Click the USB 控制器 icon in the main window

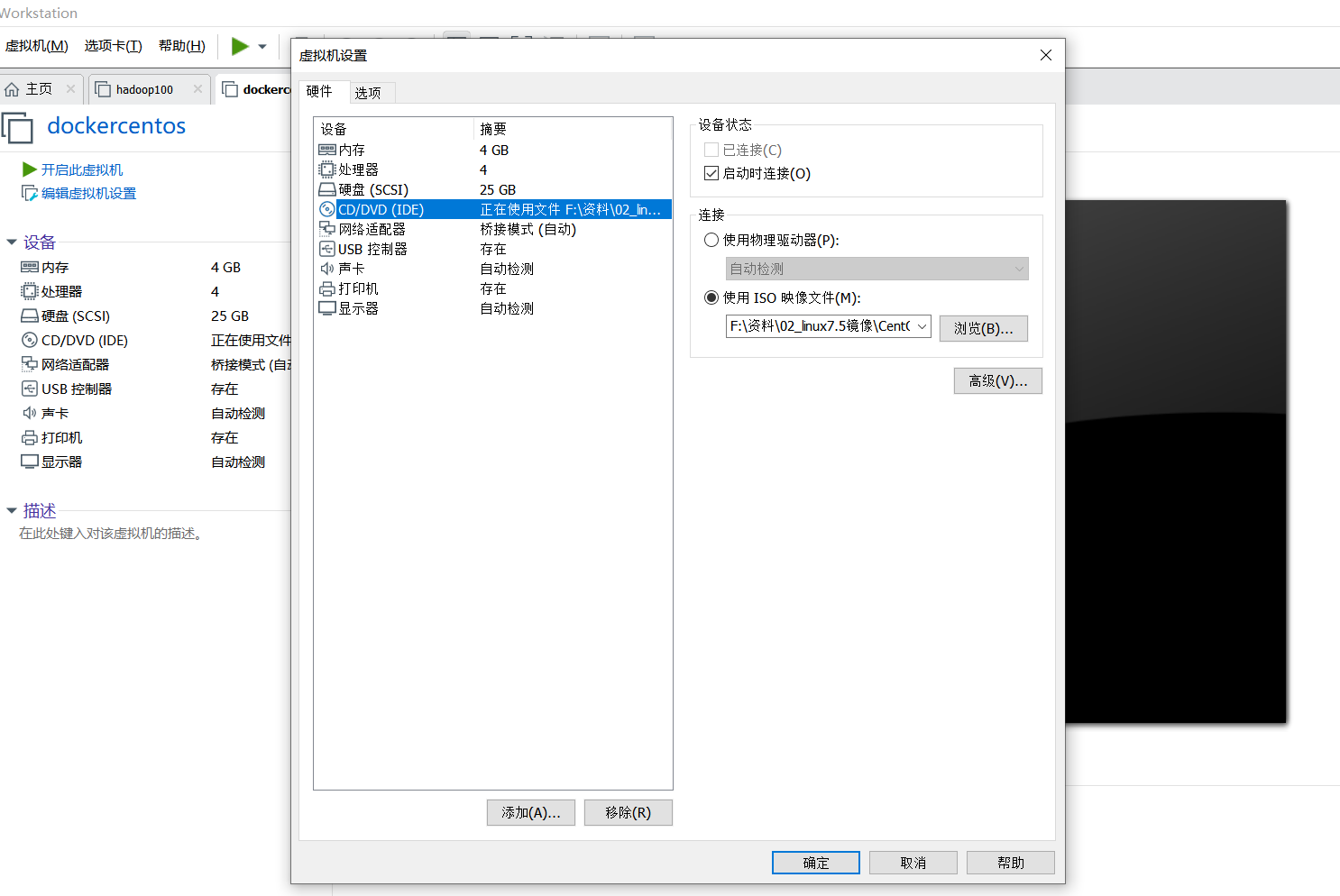click(30, 389)
